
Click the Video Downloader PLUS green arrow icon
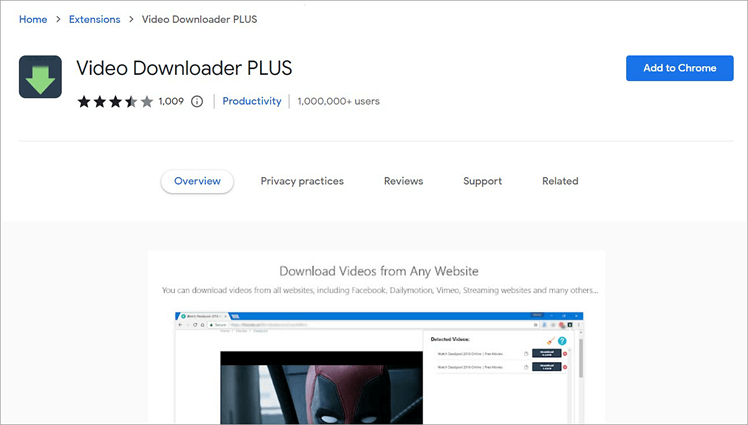pyautogui.click(x=41, y=77)
